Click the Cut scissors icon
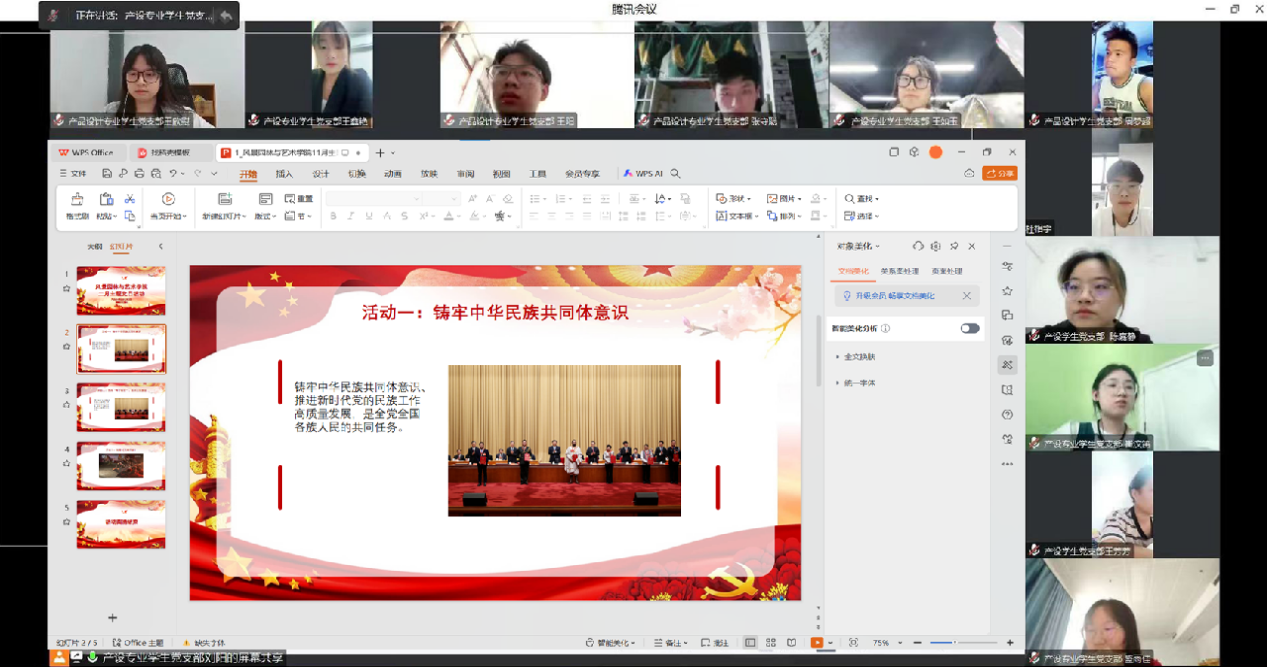The image size is (1267, 667). [129, 200]
